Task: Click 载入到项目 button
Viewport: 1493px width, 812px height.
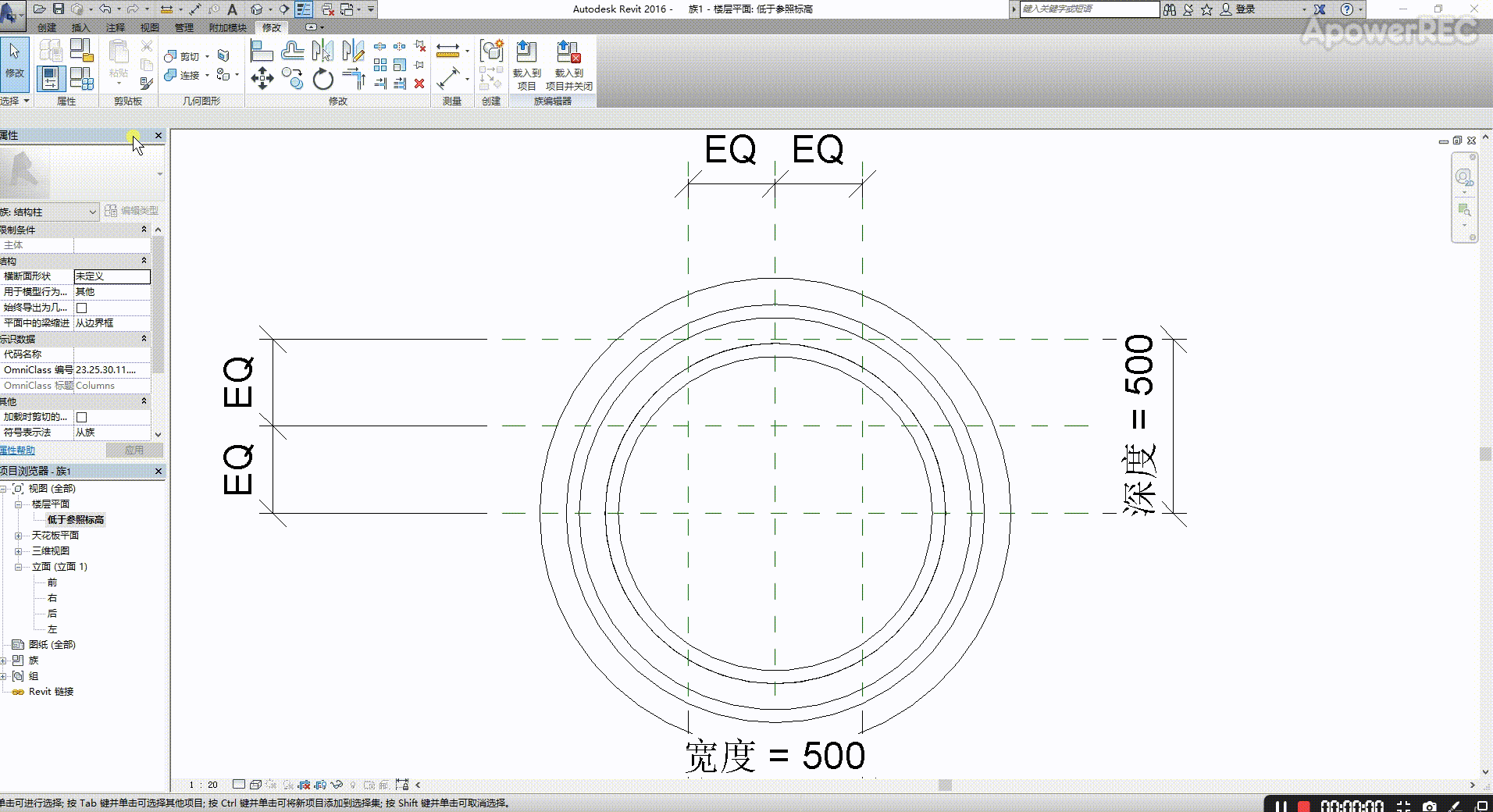Action: [x=527, y=66]
